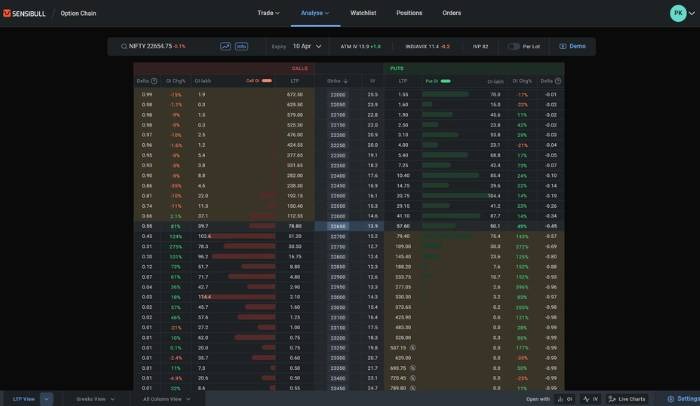Click puts Delta help icon

pyautogui.click(x=561, y=81)
